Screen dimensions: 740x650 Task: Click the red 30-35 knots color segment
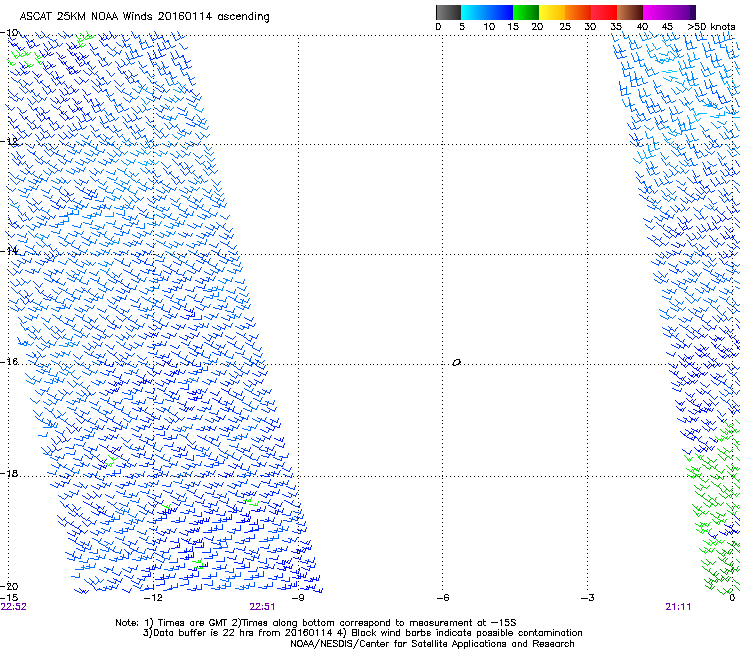click(x=604, y=12)
